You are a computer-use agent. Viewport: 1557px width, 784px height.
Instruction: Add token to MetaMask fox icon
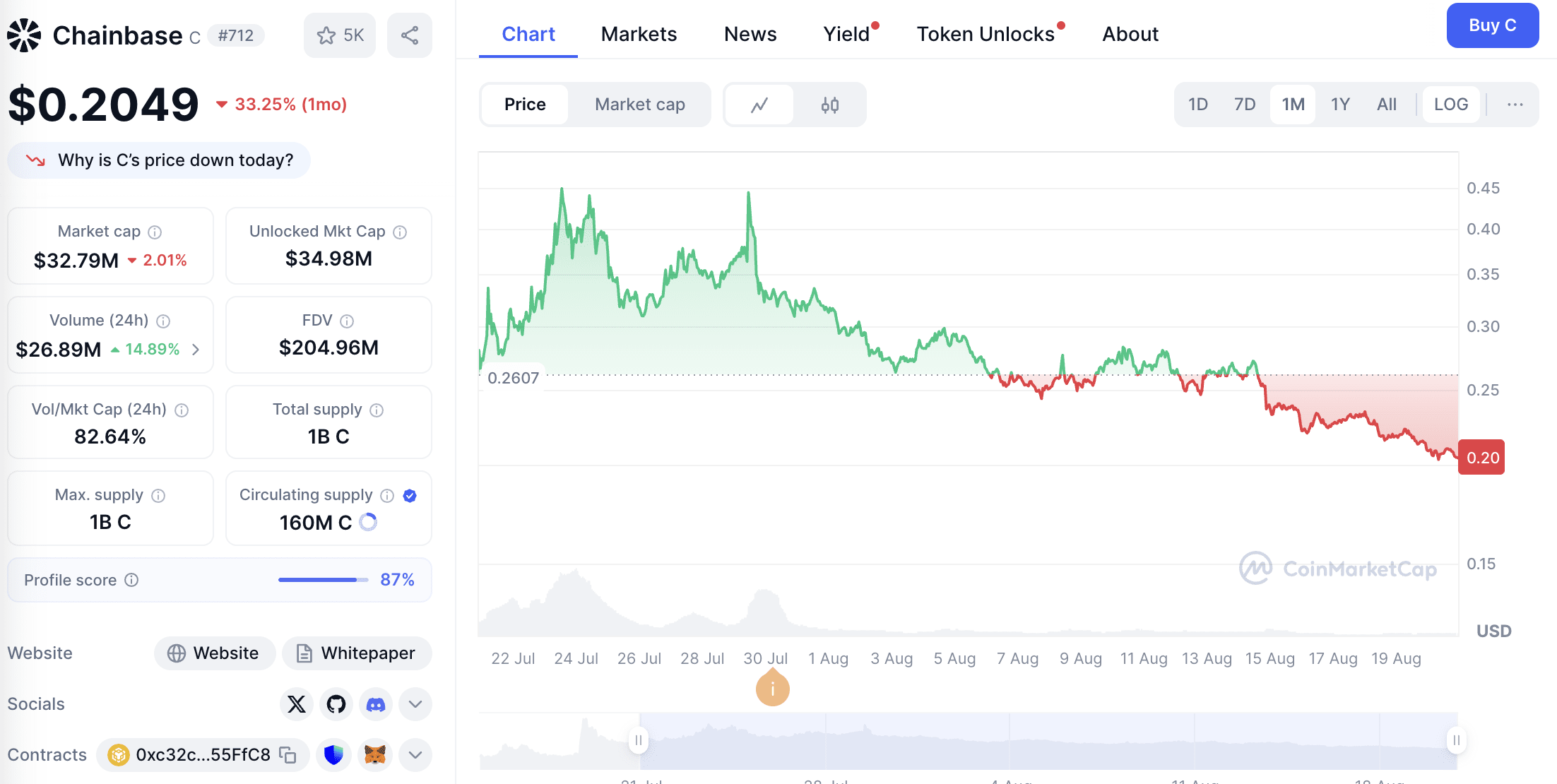point(375,755)
